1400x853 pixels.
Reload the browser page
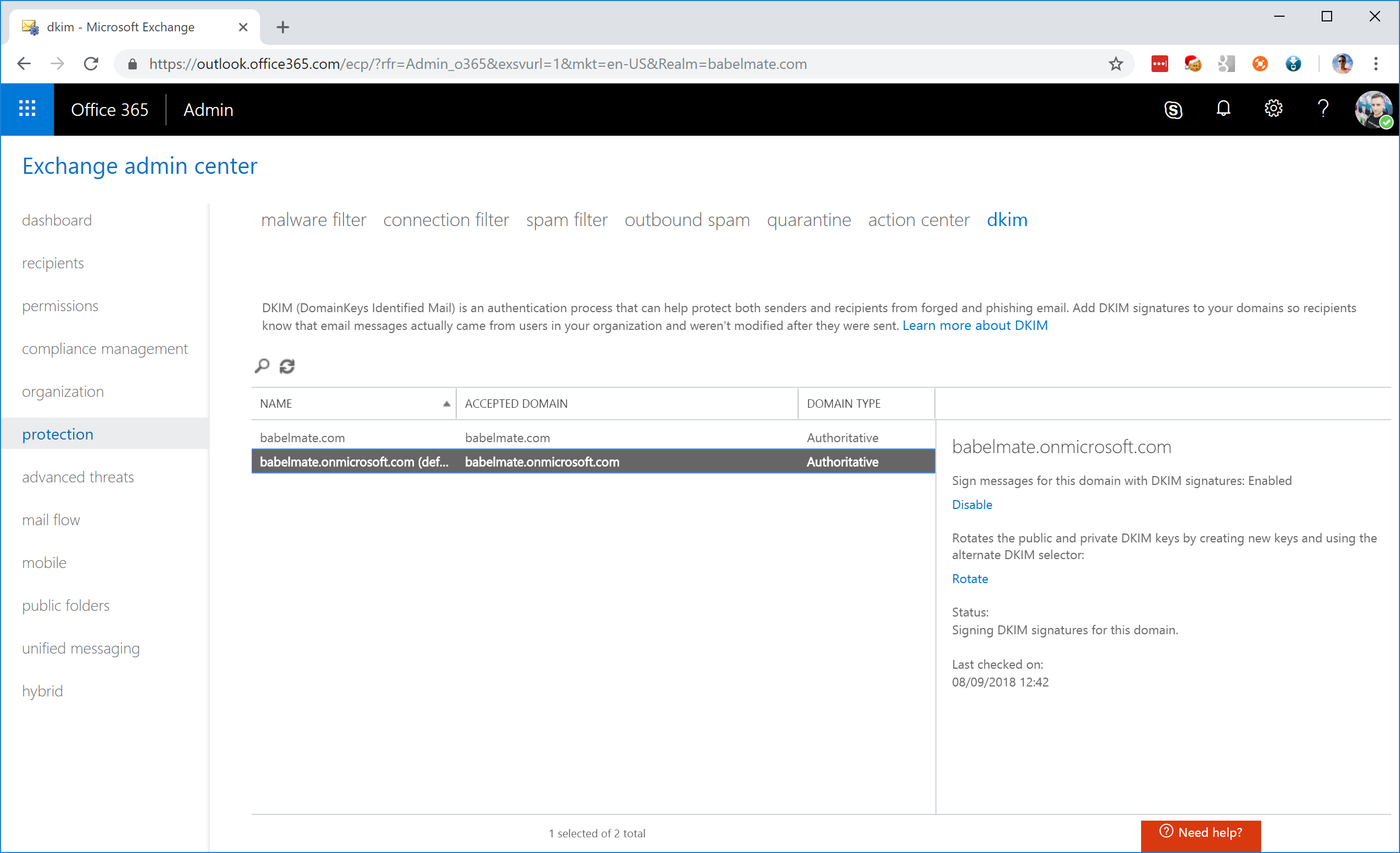[x=91, y=64]
